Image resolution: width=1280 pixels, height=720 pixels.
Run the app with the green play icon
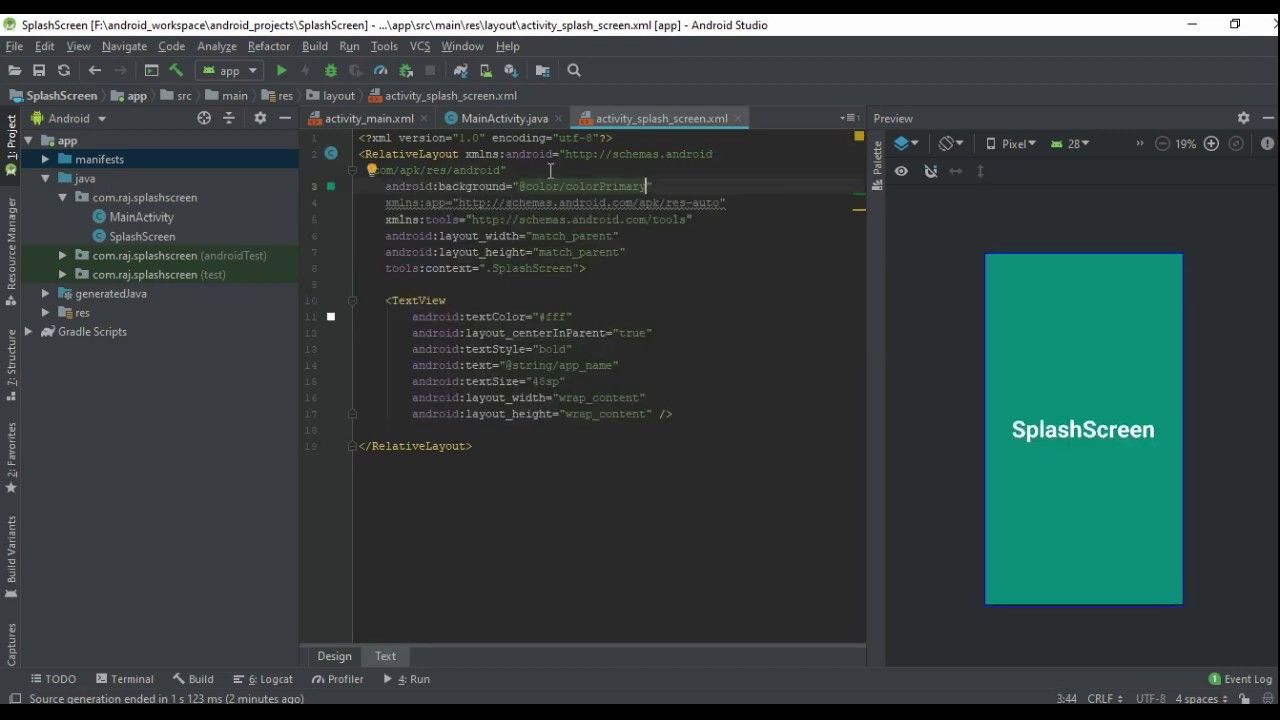[x=281, y=70]
